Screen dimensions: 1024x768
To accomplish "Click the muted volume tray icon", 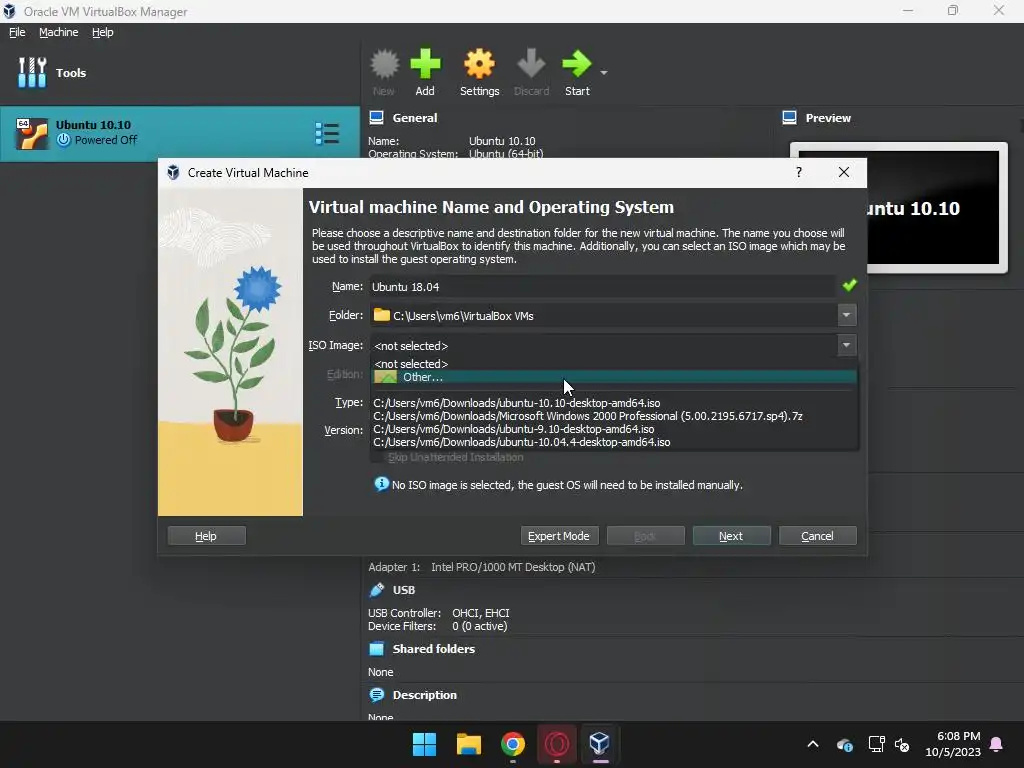I will tap(903, 744).
